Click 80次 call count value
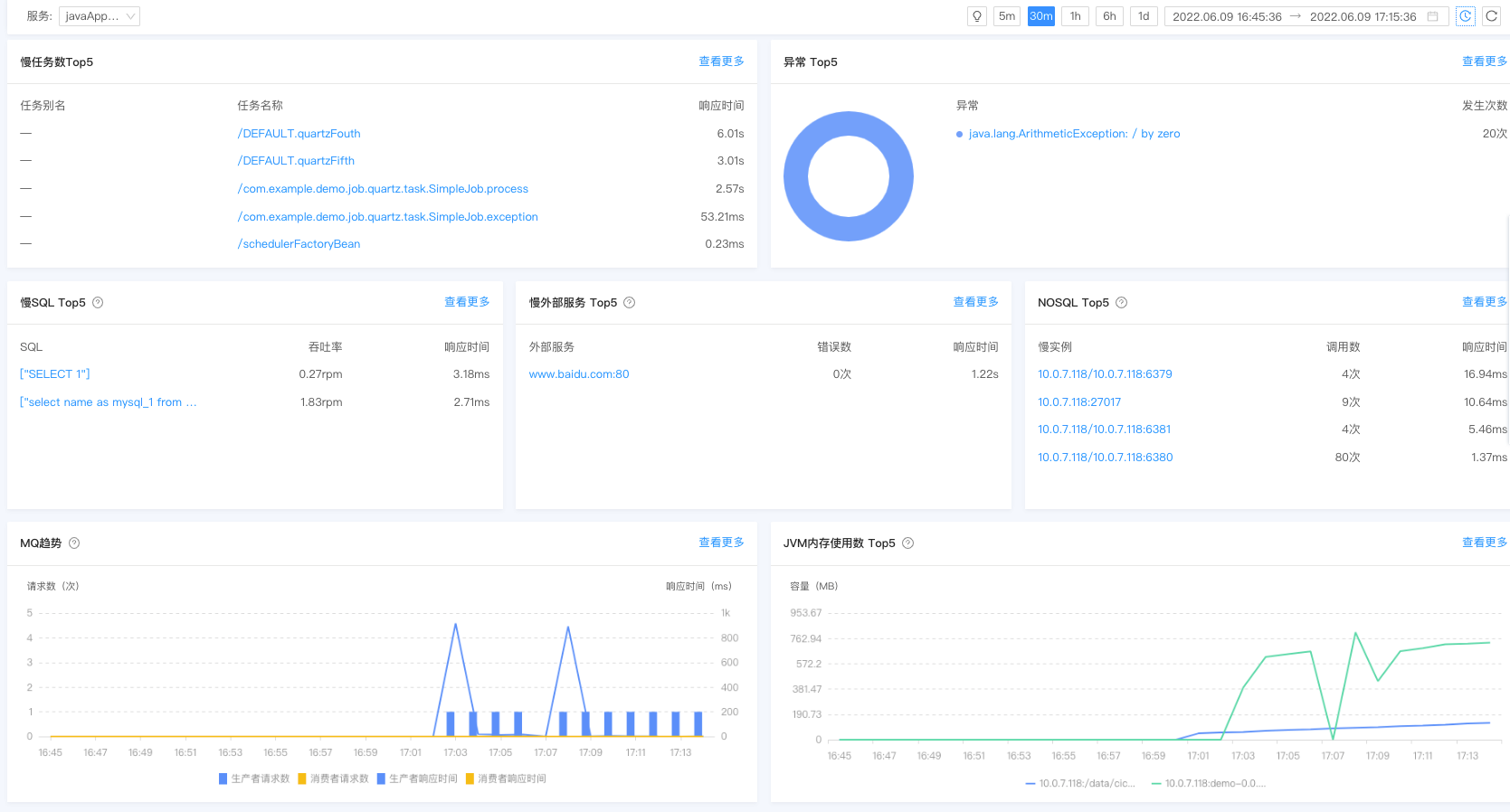 pyautogui.click(x=1347, y=458)
